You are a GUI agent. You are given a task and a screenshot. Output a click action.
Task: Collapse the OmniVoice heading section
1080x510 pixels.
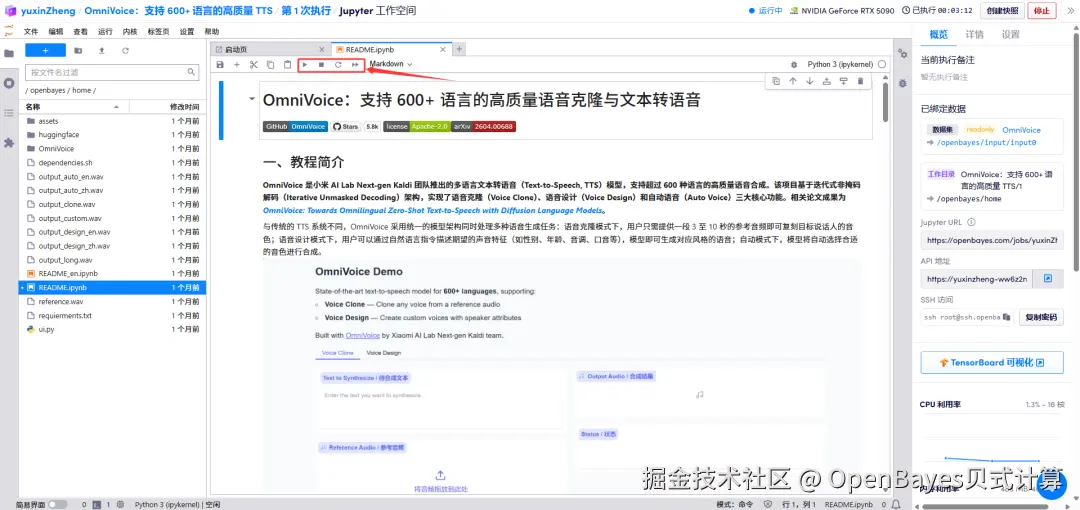click(x=252, y=99)
